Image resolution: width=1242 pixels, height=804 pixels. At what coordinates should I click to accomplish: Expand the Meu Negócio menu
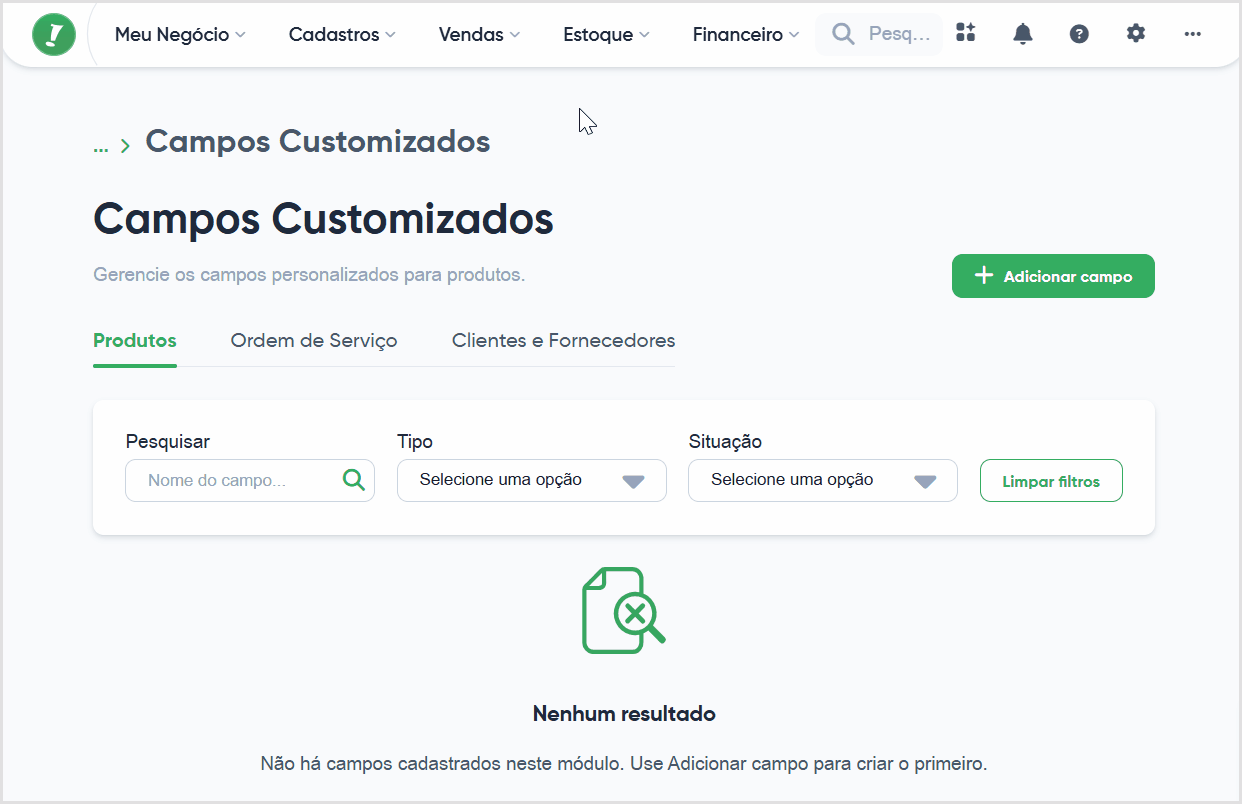(x=180, y=34)
